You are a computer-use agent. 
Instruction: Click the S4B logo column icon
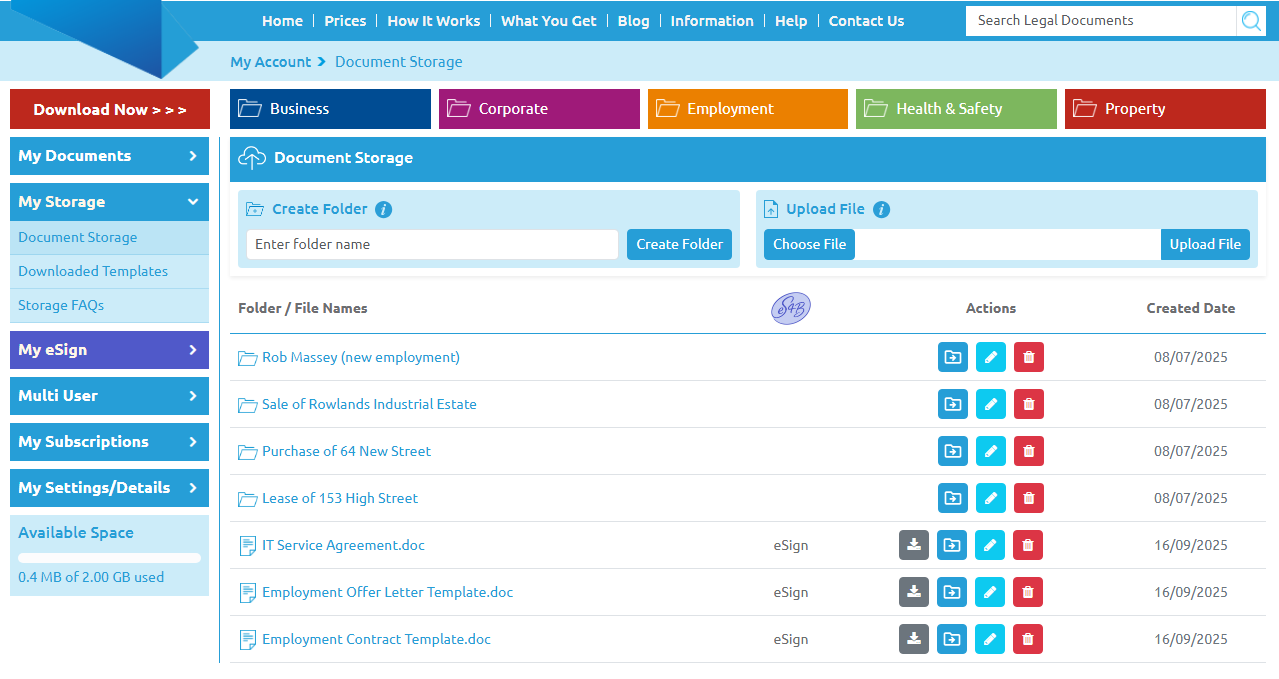coord(790,308)
